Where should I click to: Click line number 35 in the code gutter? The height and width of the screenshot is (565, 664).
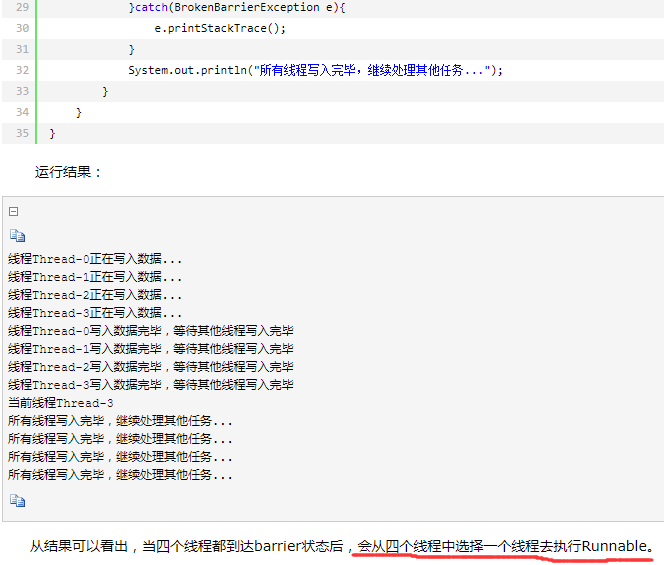[x=22, y=133]
